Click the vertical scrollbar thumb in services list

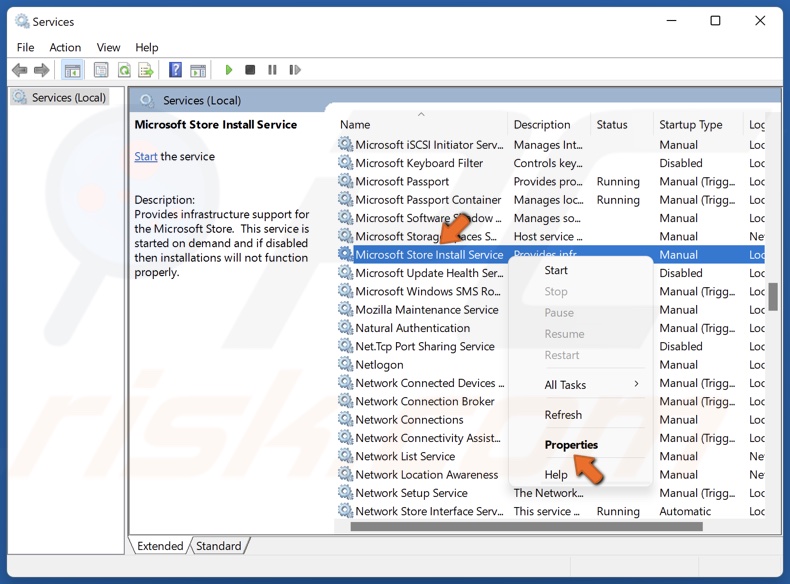point(773,297)
